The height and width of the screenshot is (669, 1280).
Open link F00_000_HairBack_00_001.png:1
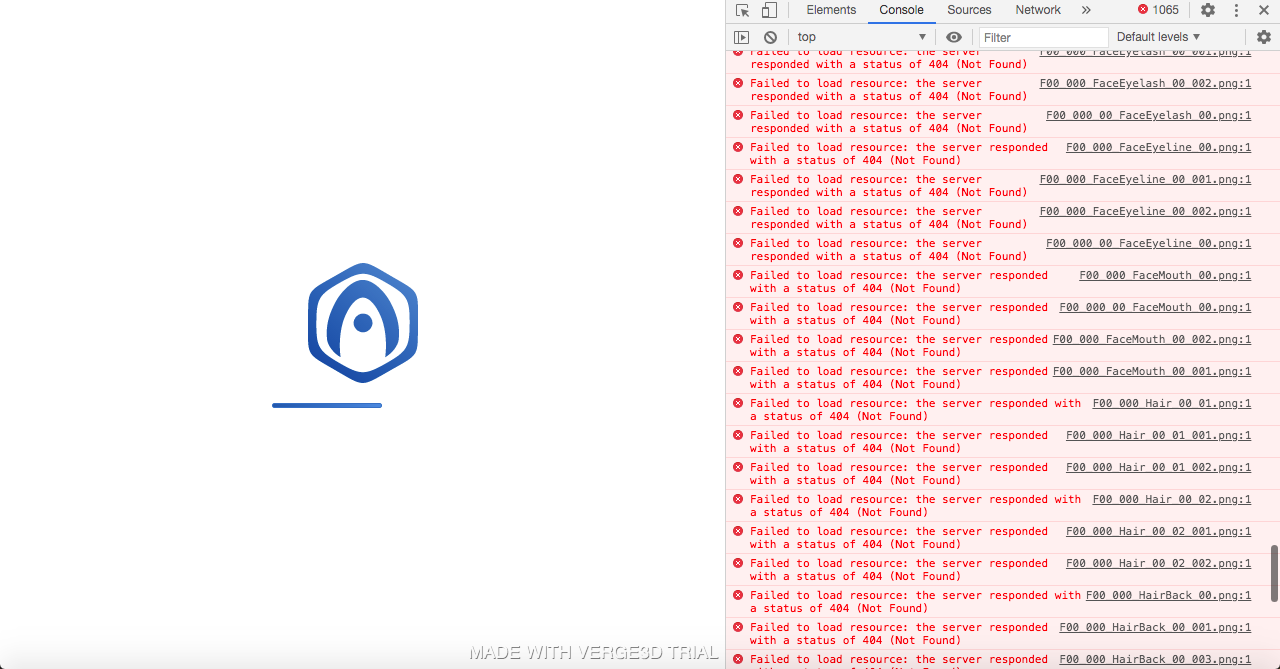tap(1155, 627)
